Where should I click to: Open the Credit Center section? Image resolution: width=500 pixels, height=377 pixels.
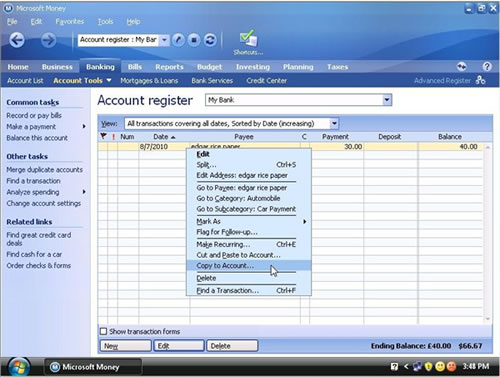[266, 81]
